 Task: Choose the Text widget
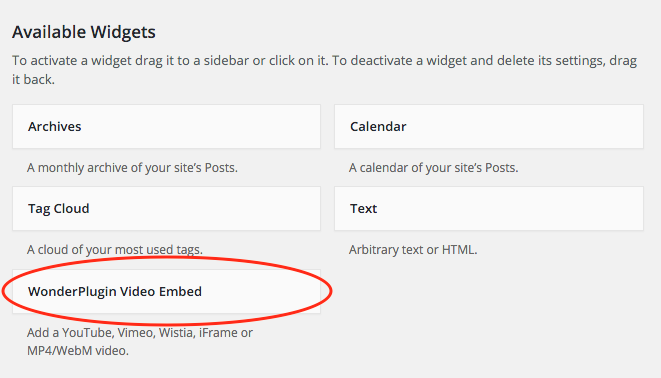[x=489, y=209]
